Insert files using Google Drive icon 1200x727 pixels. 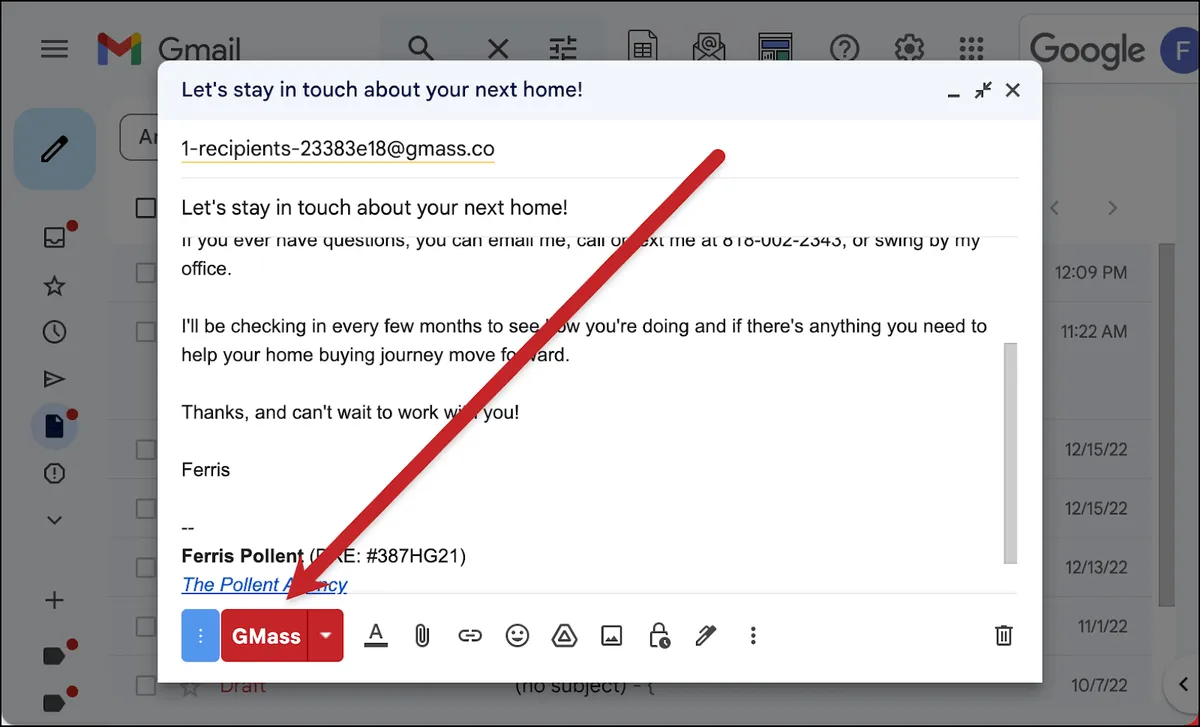tap(564, 635)
